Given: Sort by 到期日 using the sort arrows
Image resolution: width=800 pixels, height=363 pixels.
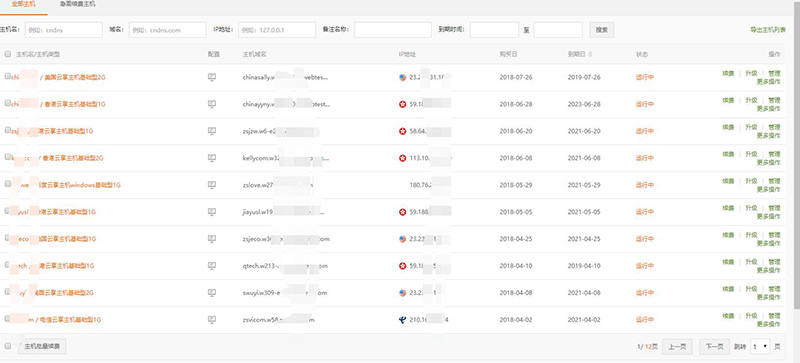Looking at the screenshot, I should pyautogui.click(x=590, y=54).
